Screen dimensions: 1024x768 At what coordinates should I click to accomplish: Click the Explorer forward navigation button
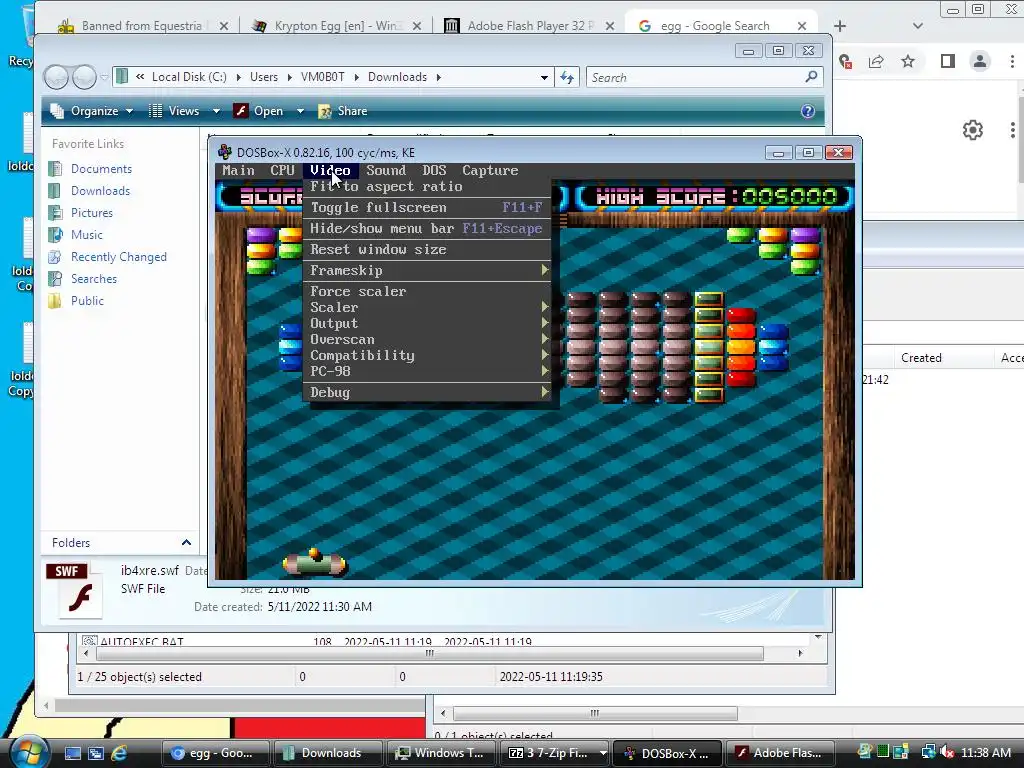point(84,78)
